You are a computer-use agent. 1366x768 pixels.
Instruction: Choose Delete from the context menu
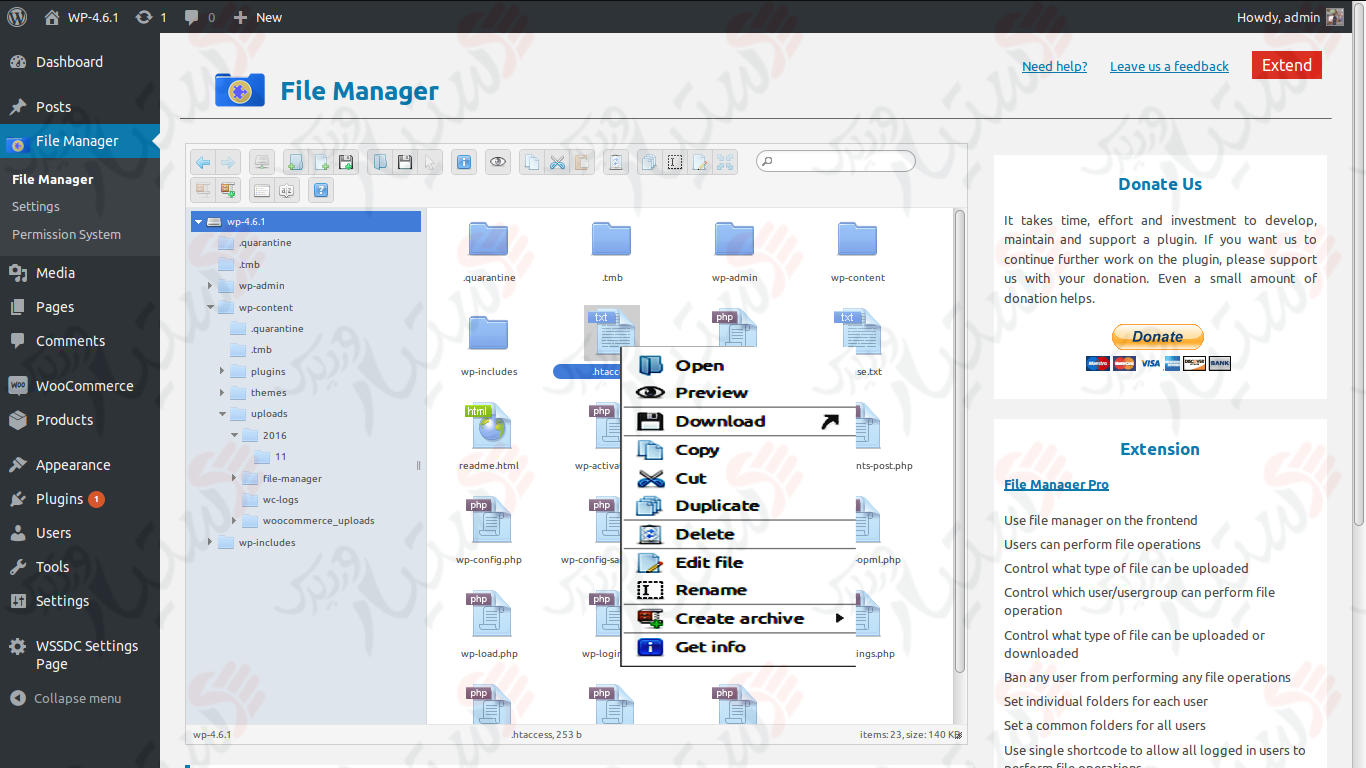(705, 534)
